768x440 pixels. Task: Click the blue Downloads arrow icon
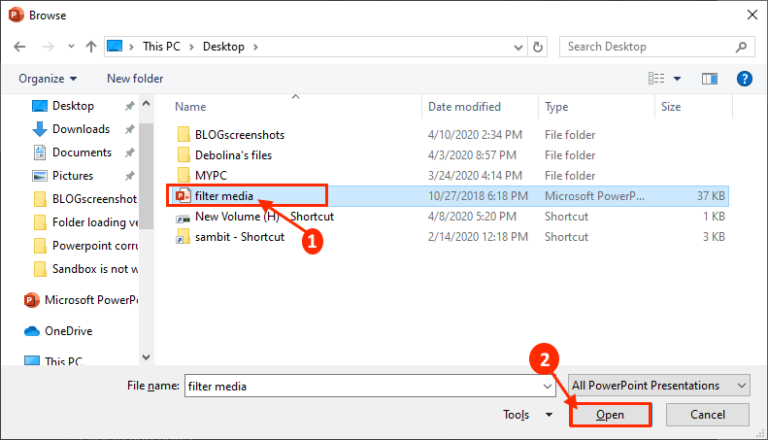[39, 129]
